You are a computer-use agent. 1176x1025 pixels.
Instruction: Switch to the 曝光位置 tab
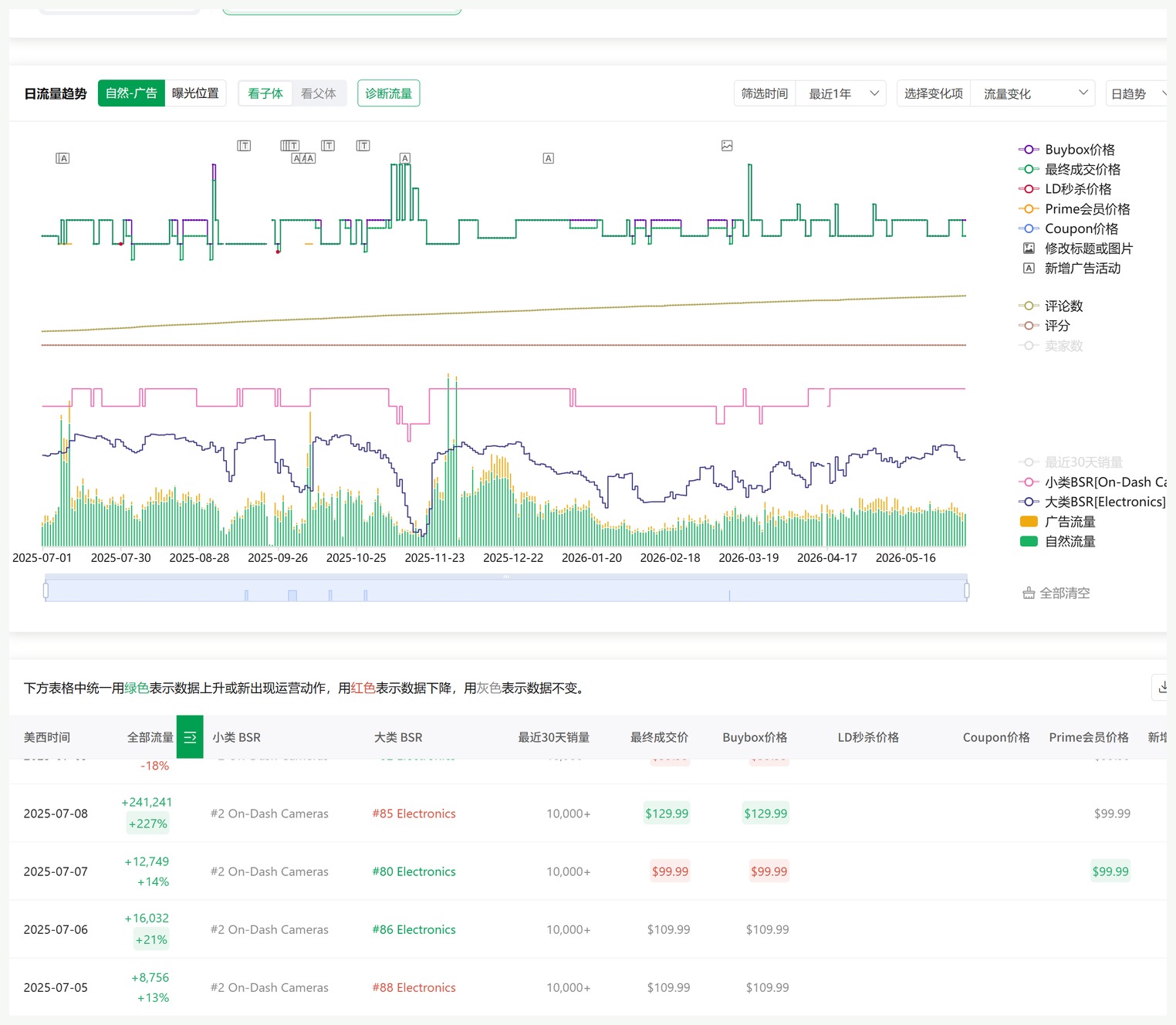pyautogui.click(x=195, y=93)
